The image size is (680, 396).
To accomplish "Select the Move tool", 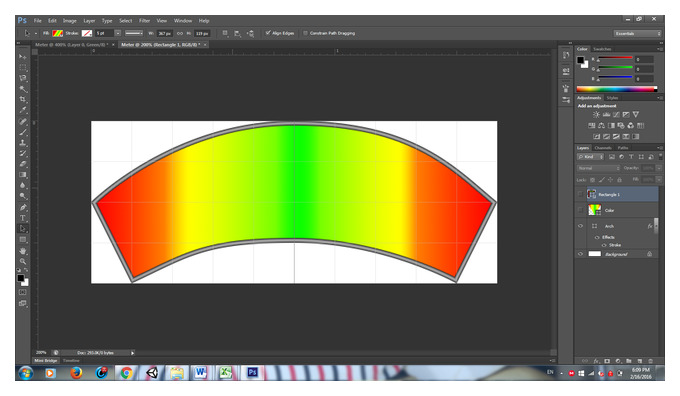I will [x=23, y=57].
